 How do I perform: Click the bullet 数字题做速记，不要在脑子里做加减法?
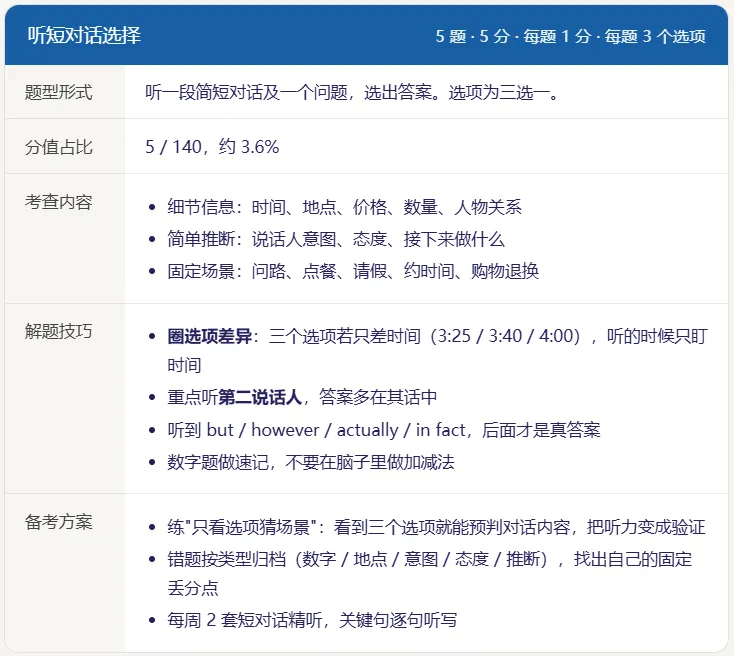(x=311, y=462)
